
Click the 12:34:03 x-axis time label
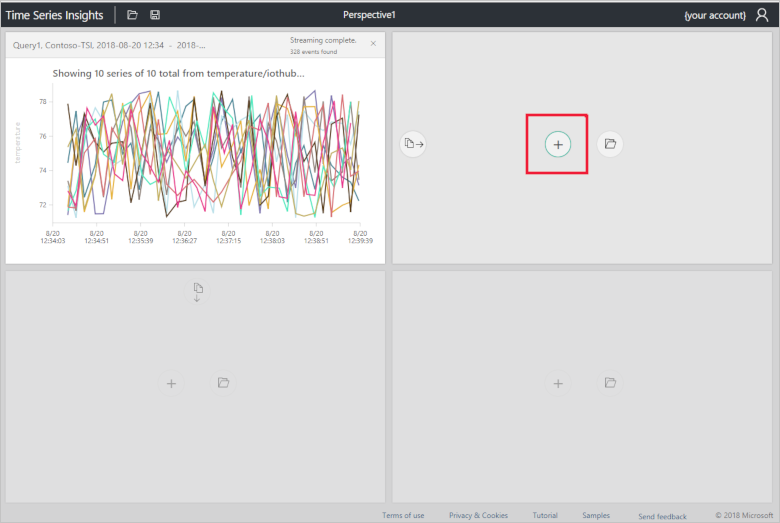tap(53, 241)
